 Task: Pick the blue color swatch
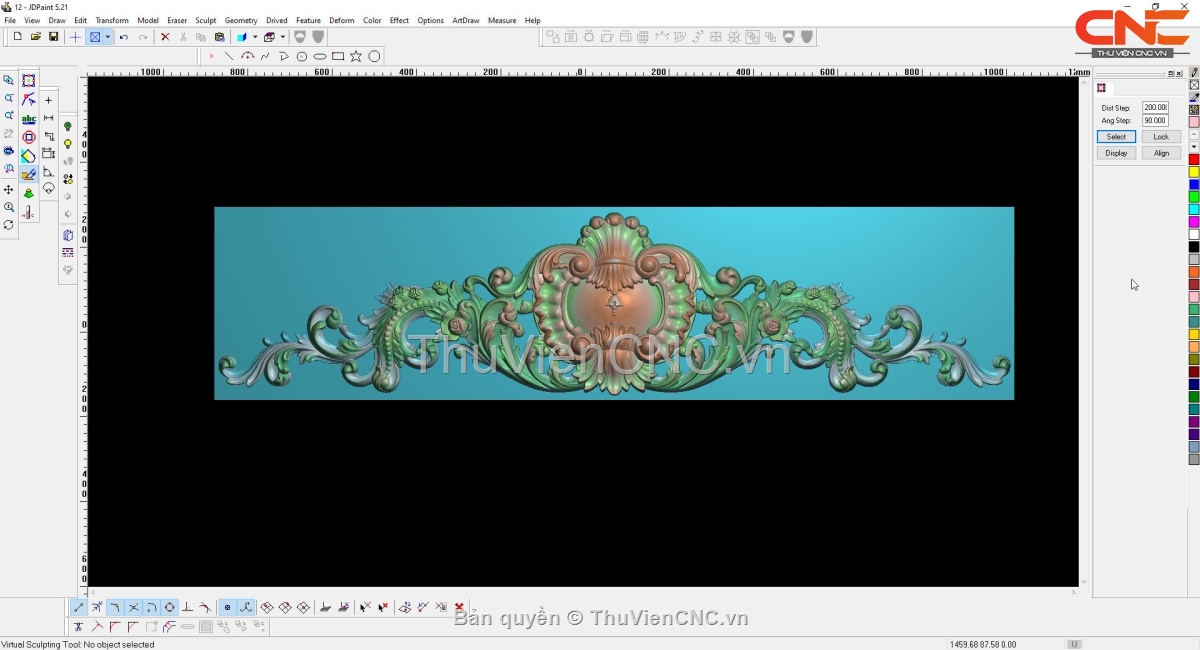click(x=1194, y=185)
